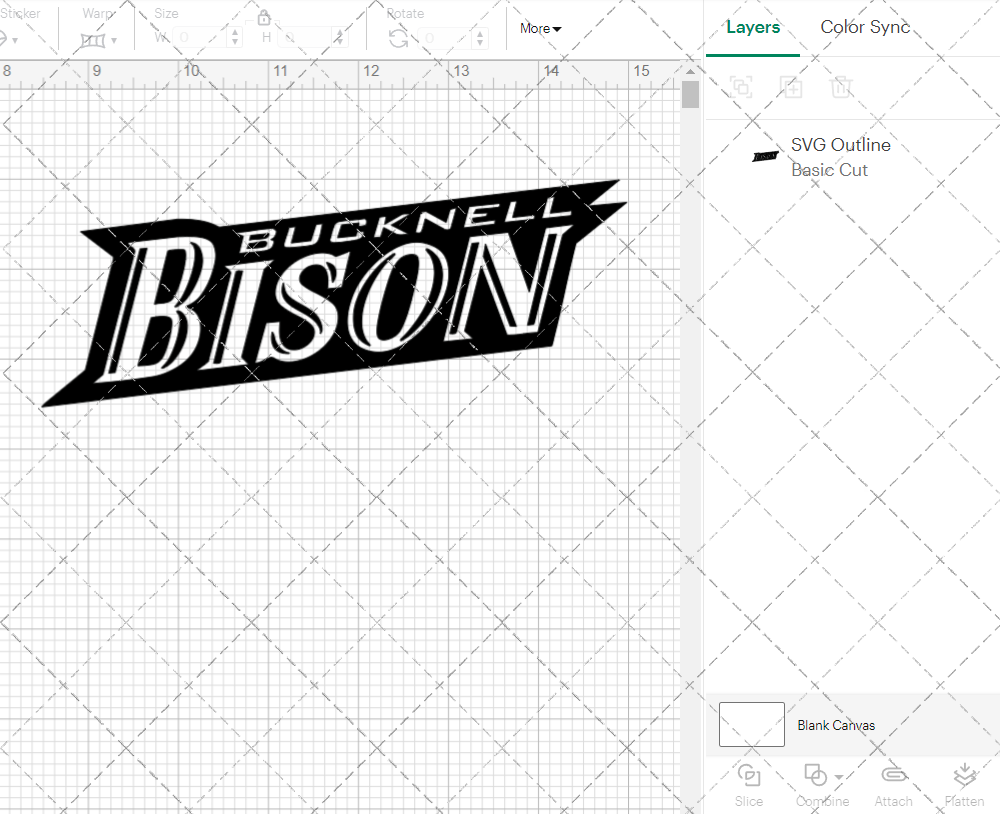Click the delete layer trash icon

[x=842, y=87]
